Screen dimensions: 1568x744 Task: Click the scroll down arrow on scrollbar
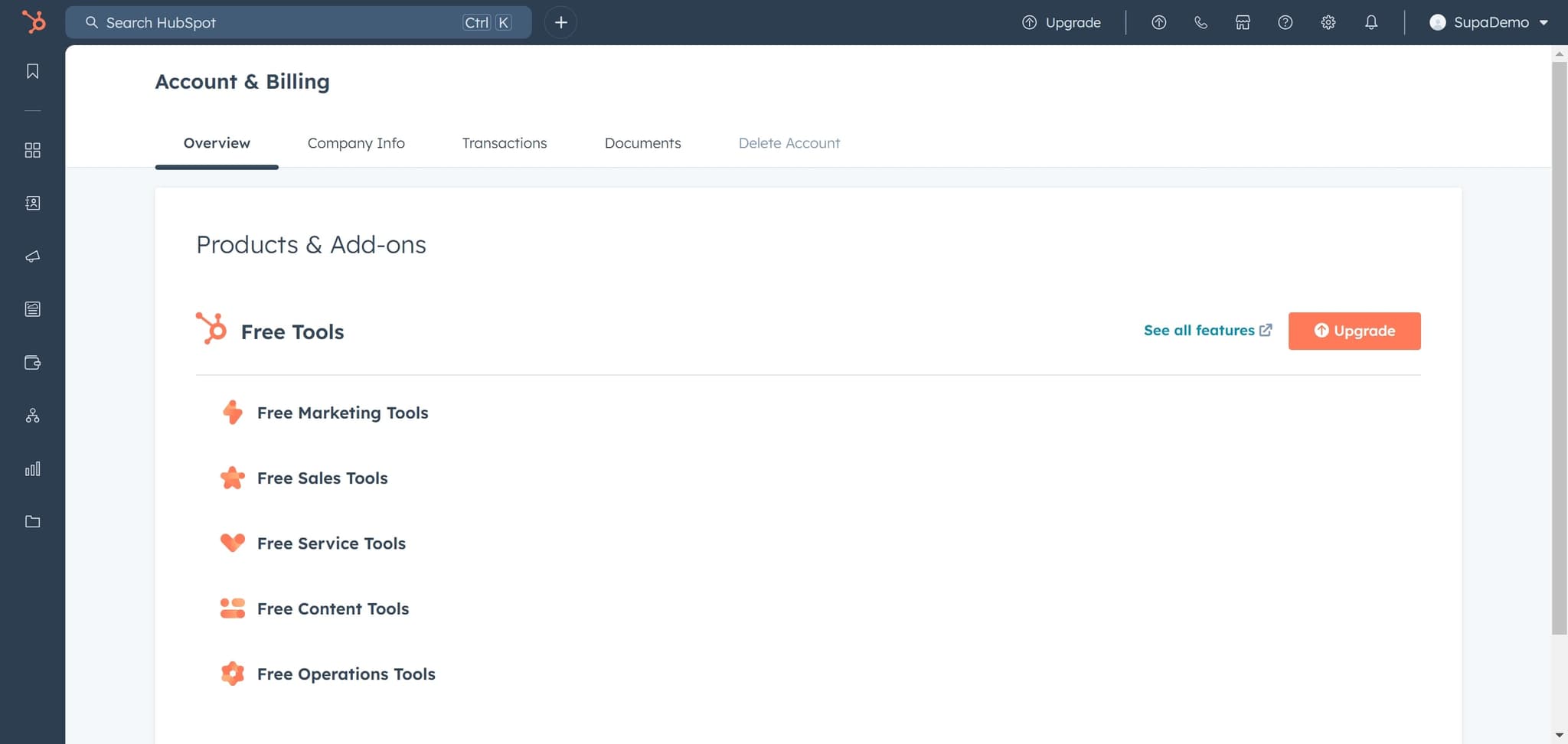(x=1559, y=736)
